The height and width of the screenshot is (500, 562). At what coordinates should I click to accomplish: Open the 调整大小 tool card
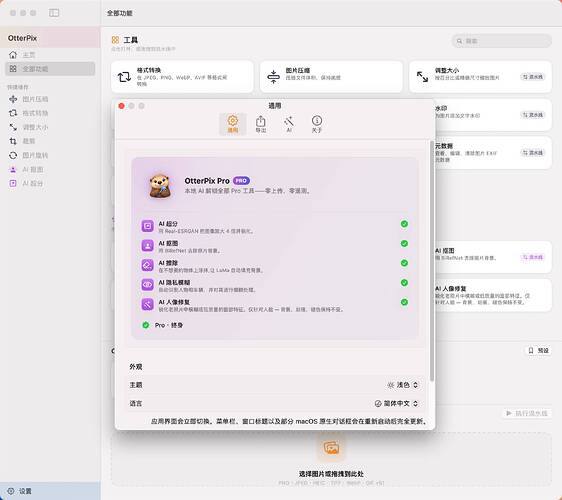pos(480,77)
